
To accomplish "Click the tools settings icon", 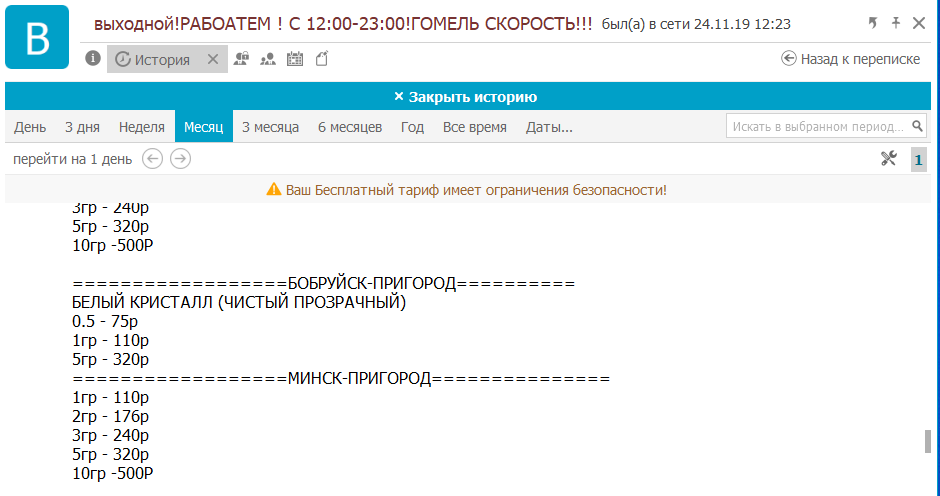I will (x=888, y=158).
